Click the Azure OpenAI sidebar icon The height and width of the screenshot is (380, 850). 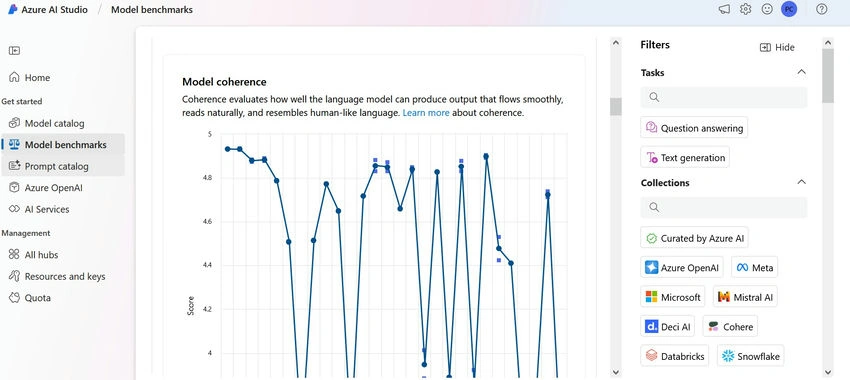tap(15, 188)
